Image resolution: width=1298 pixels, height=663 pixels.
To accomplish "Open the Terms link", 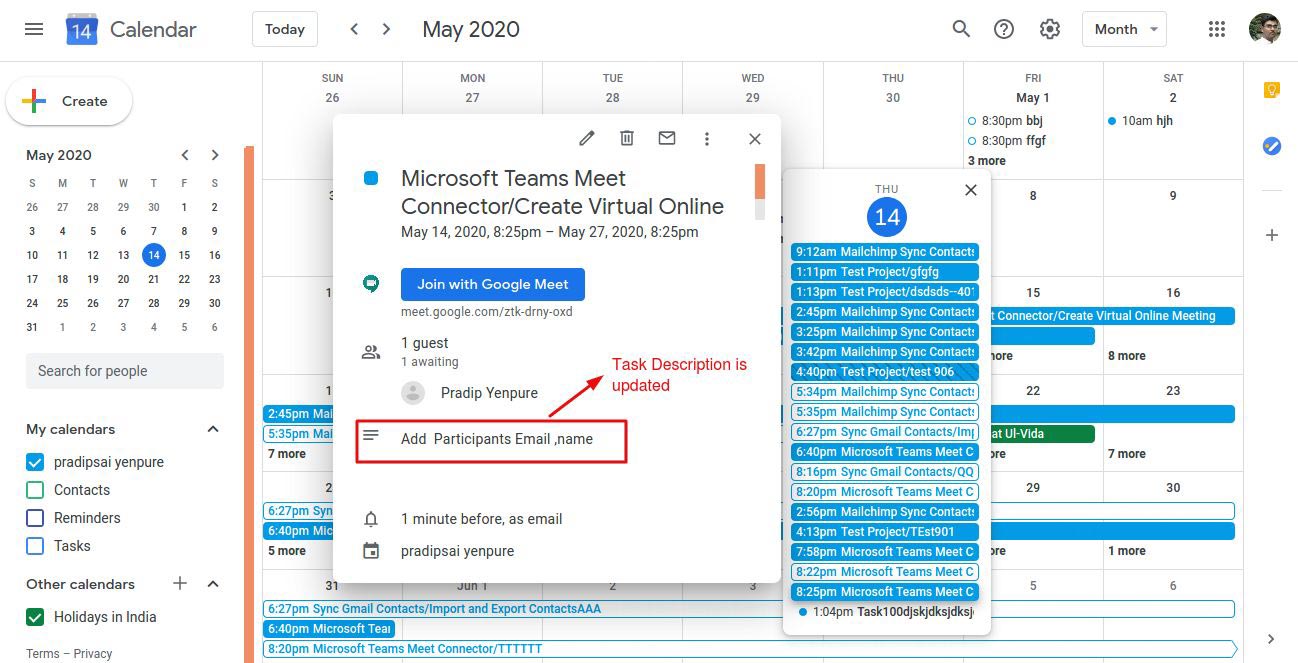I will pos(42,654).
